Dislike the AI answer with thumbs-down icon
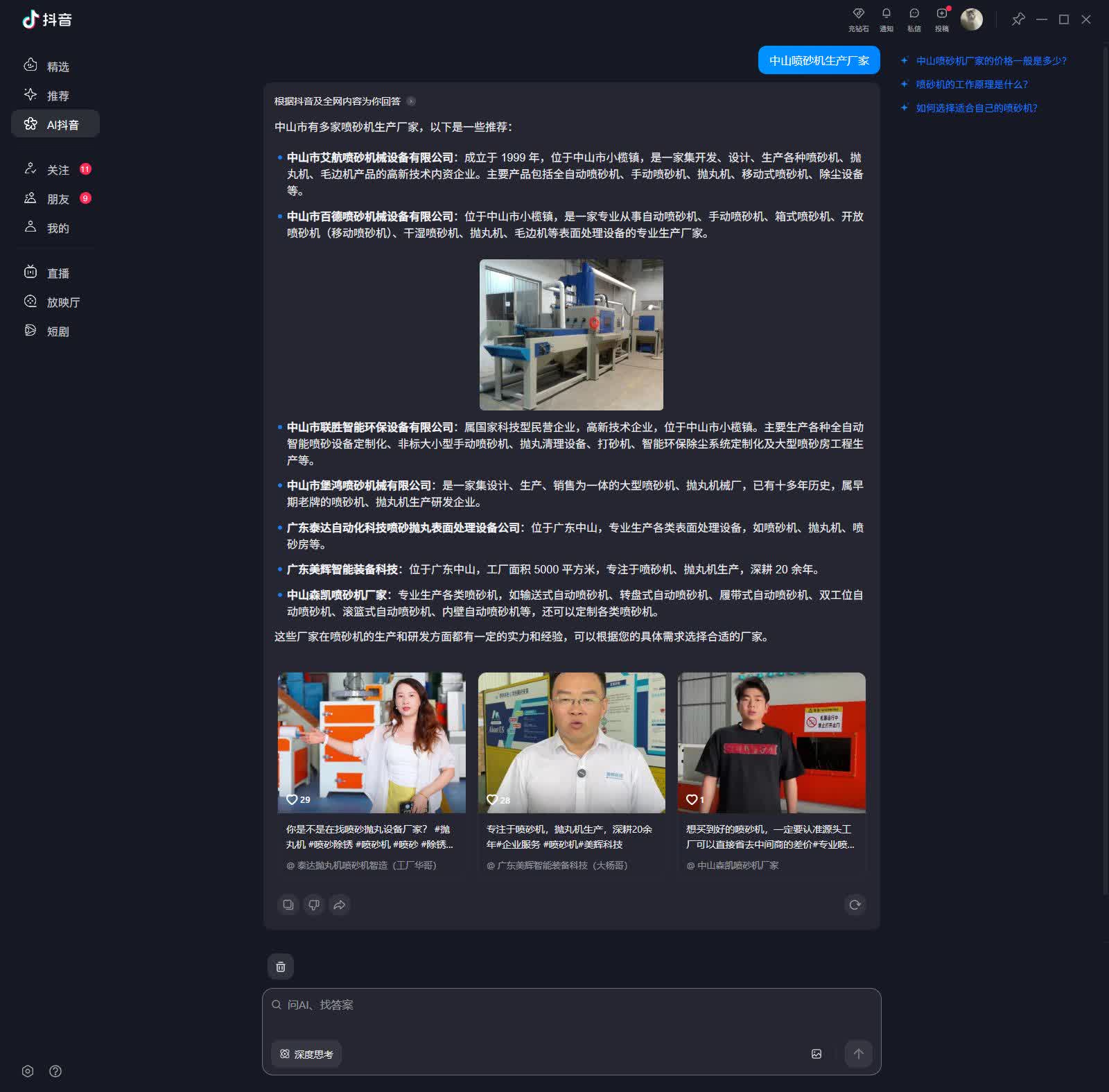Viewport: 1109px width, 1092px height. (314, 904)
